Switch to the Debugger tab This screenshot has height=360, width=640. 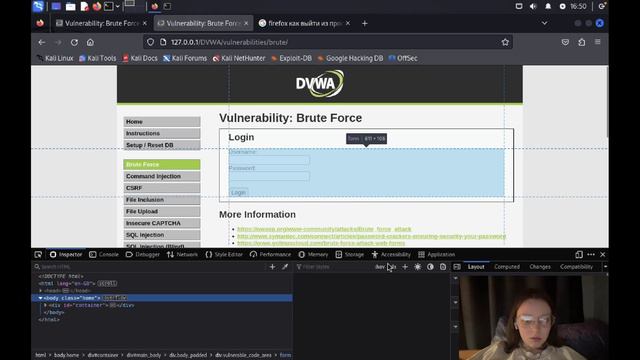142,255
